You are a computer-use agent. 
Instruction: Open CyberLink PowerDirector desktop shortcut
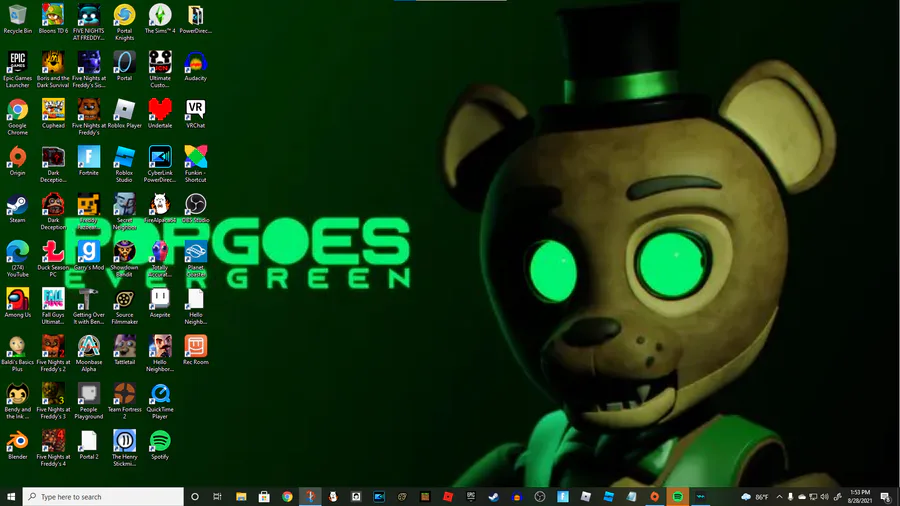pos(160,165)
